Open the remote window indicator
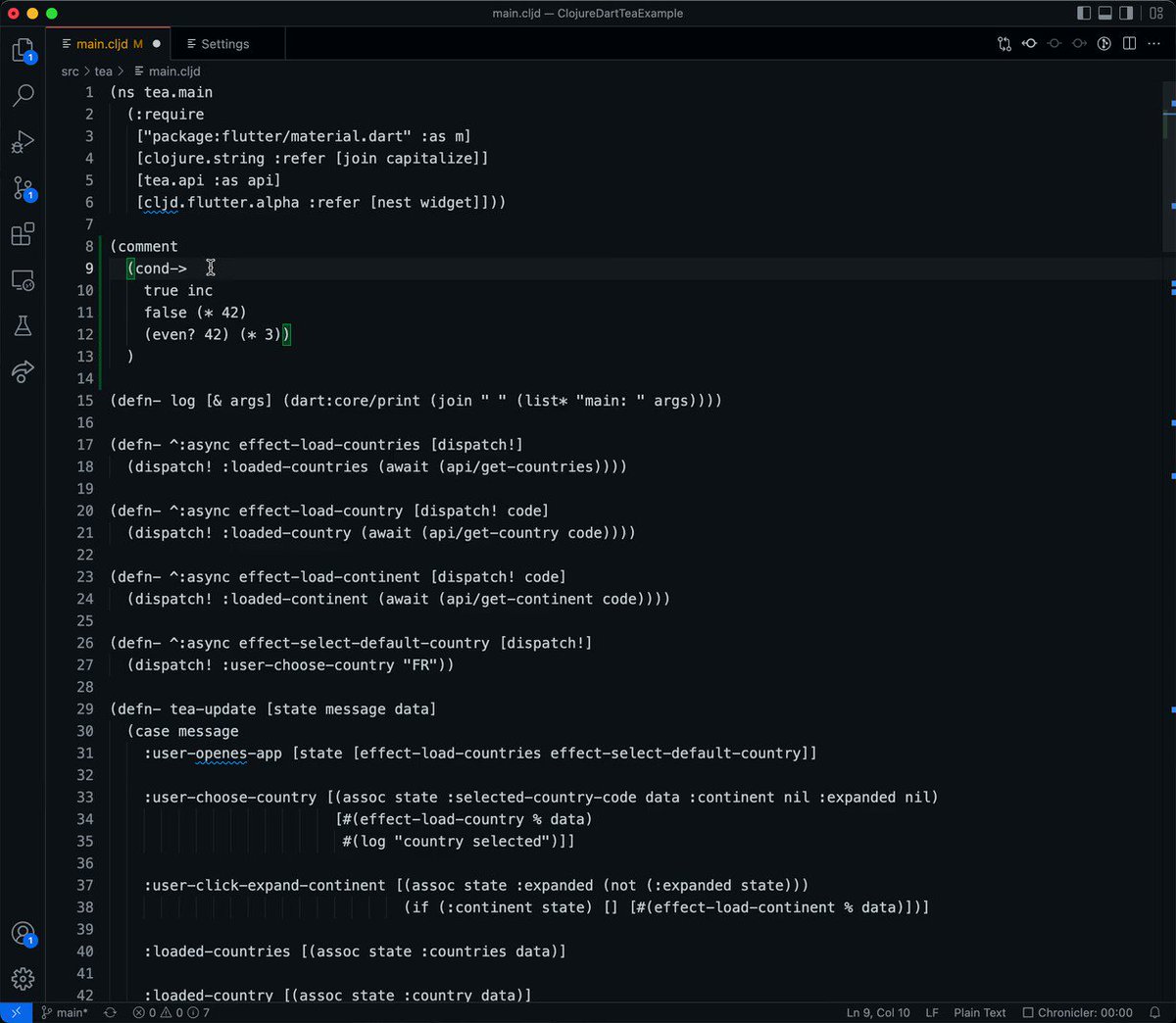 17,1012
